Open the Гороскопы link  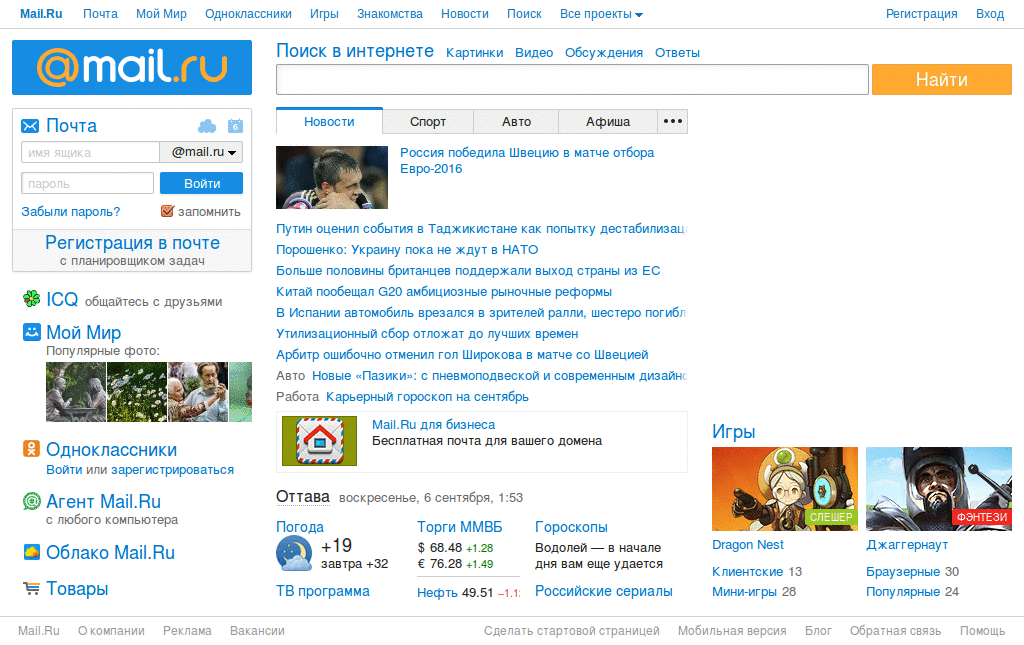[x=571, y=527]
